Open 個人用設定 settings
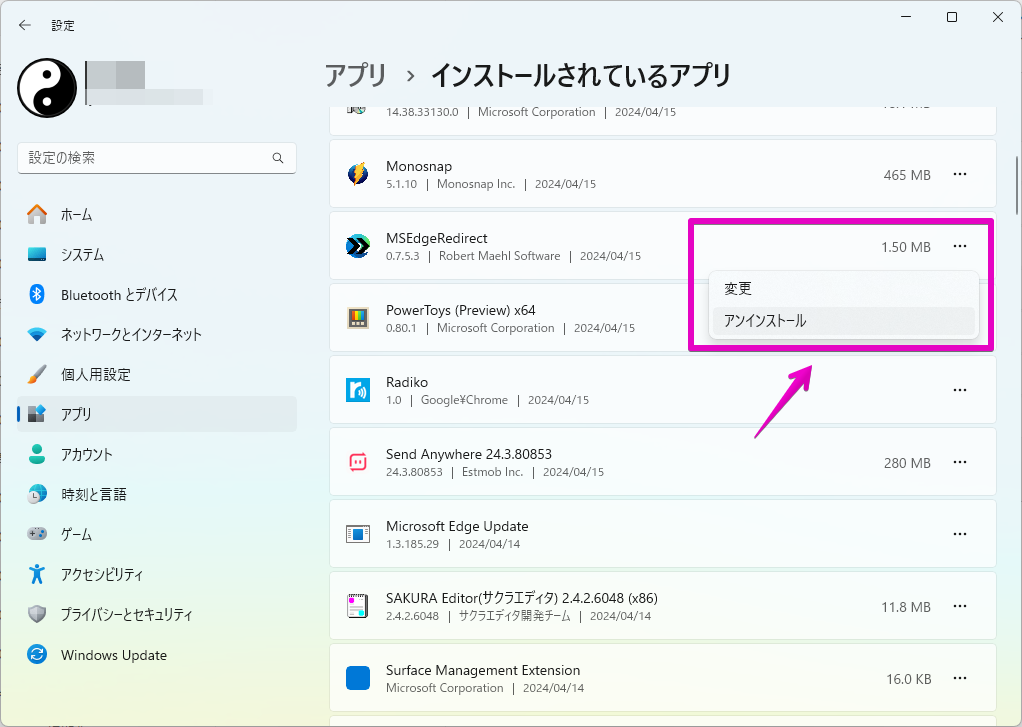The height and width of the screenshot is (727, 1022). [x=157, y=374]
